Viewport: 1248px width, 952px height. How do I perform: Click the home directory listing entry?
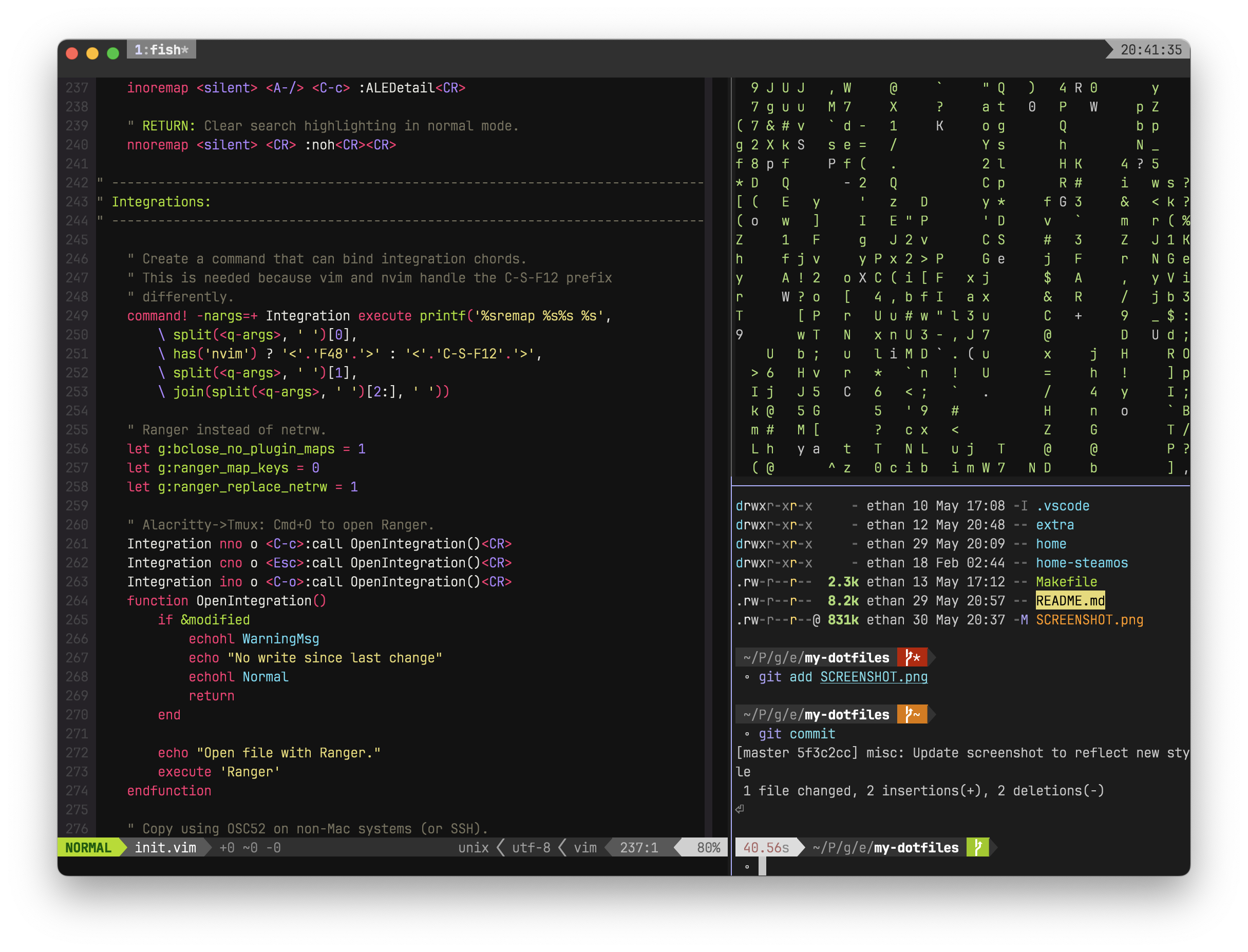1051,544
